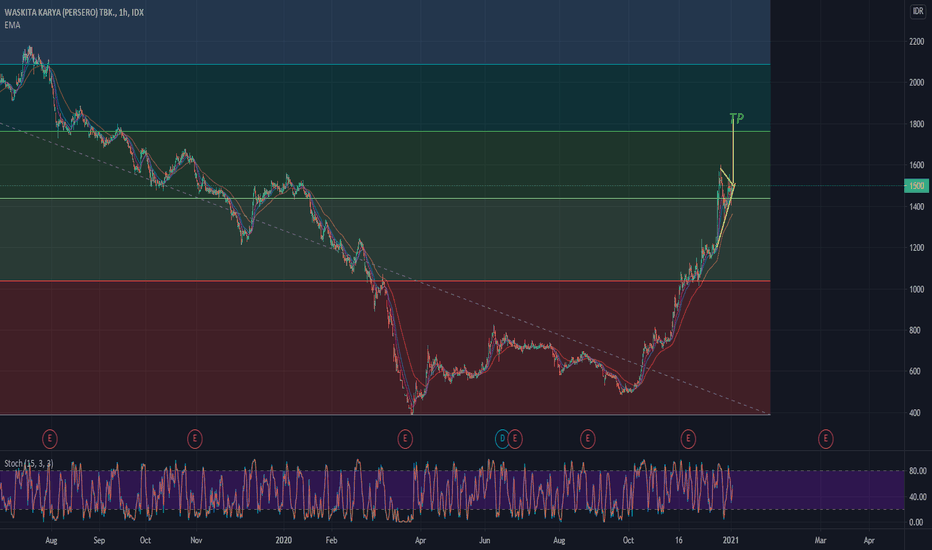Select the EMA indicator label
The height and width of the screenshot is (550, 932).
[x=12, y=25]
